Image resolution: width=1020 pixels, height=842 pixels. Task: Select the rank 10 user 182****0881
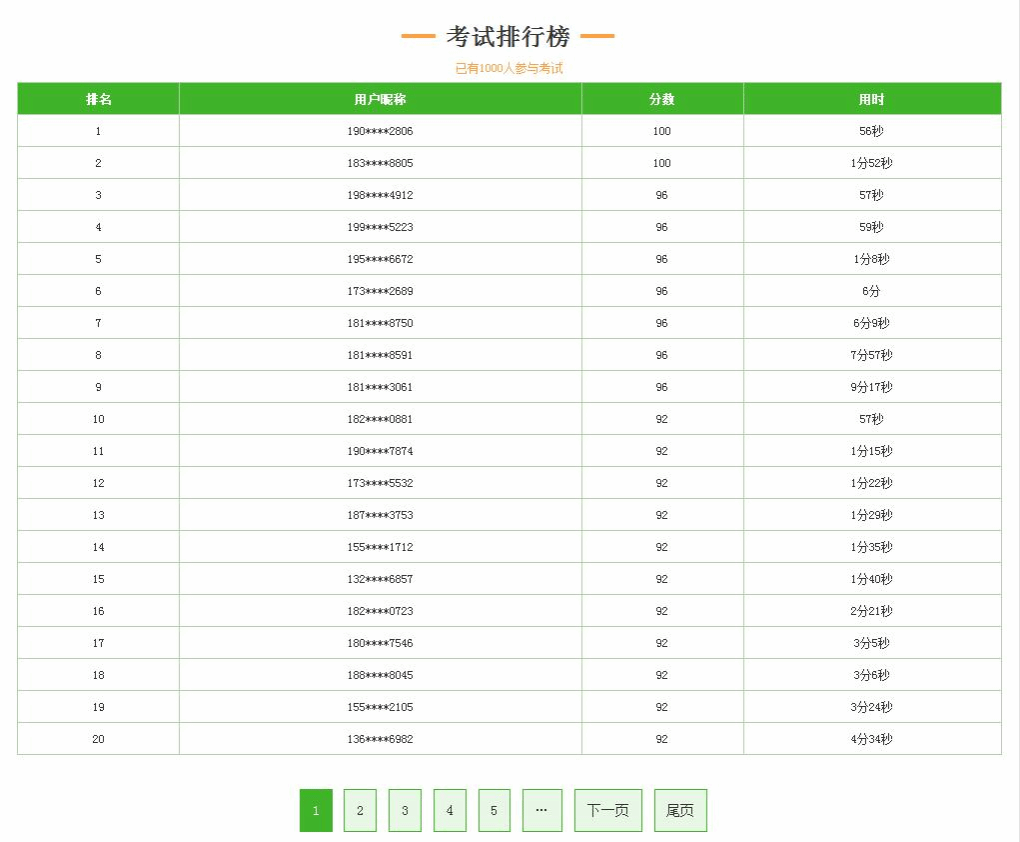(x=380, y=419)
